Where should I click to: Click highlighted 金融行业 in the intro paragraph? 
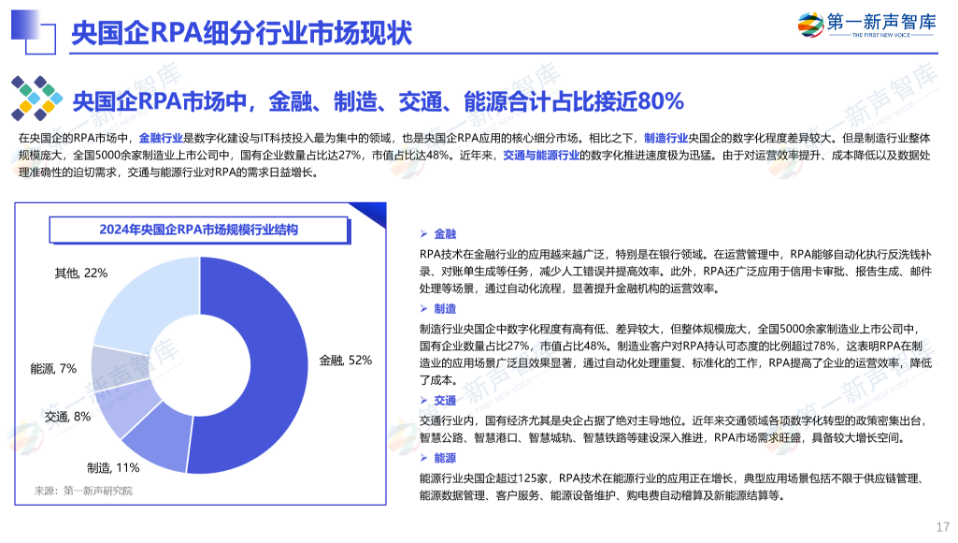point(161,138)
